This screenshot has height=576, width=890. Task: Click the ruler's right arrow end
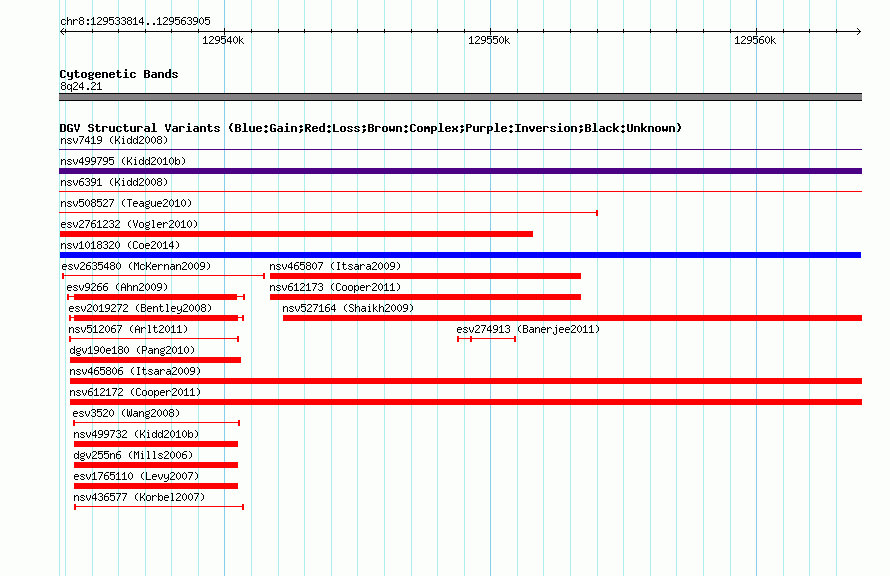click(x=858, y=32)
